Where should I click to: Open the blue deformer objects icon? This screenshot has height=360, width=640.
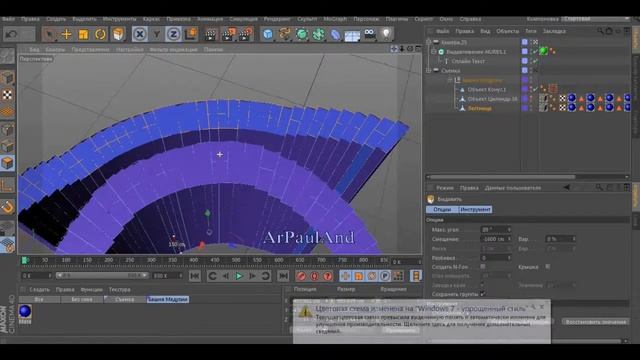(335, 34)
